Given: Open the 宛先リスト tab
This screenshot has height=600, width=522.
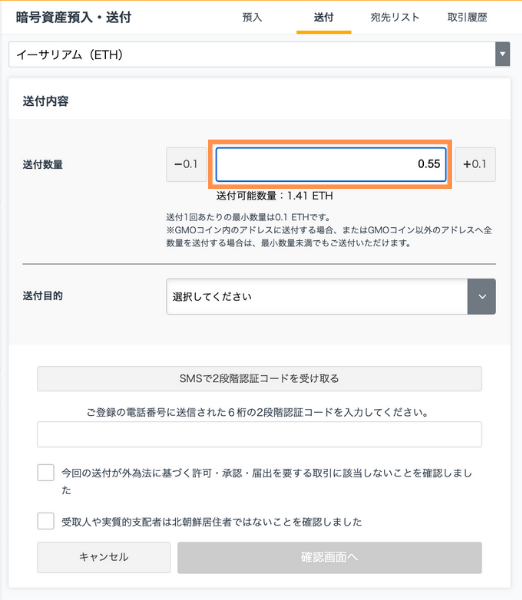Looking at the screenshot, I should tap(395, 18).
